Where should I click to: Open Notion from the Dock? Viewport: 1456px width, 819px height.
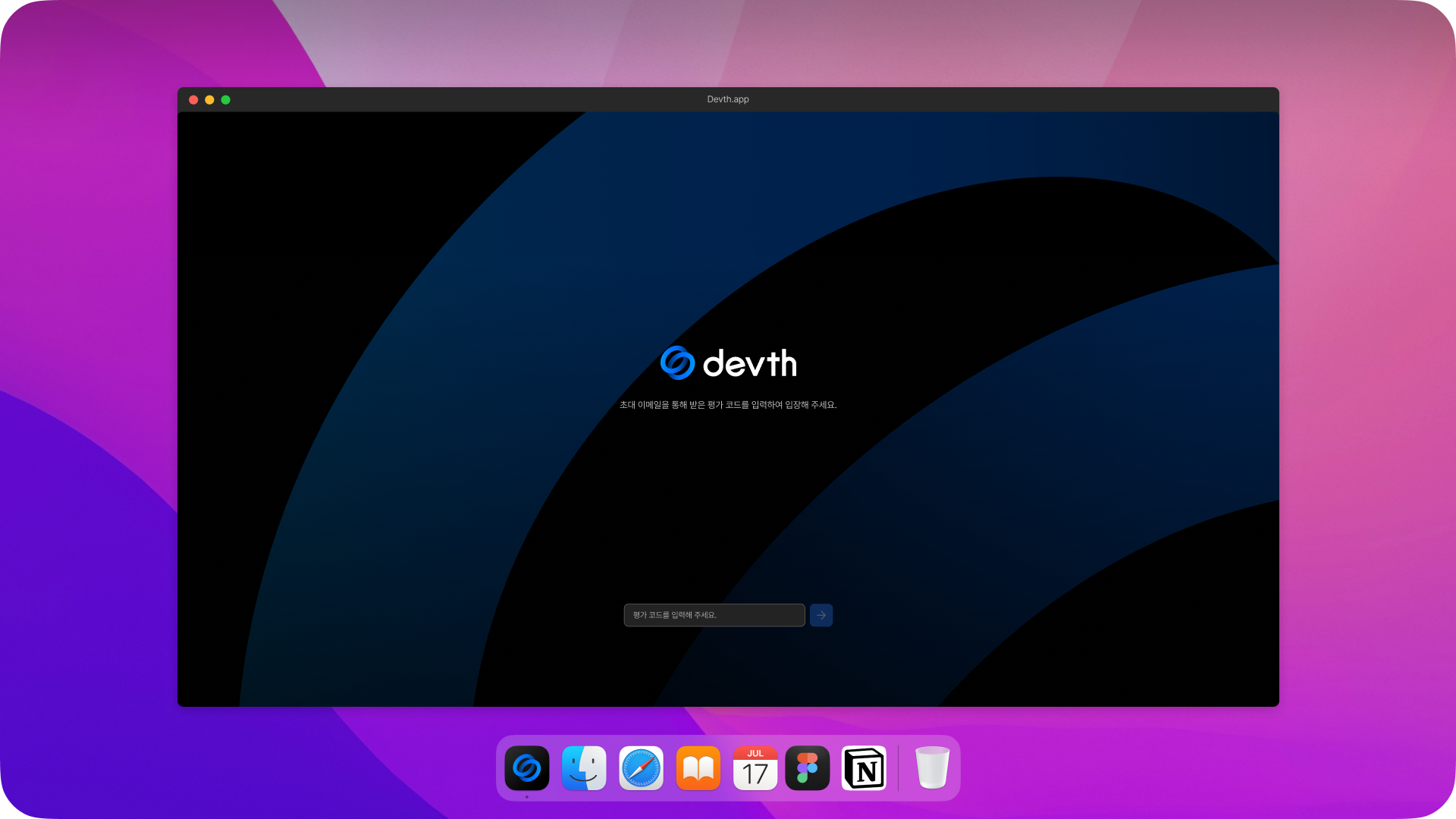[864, 768]
